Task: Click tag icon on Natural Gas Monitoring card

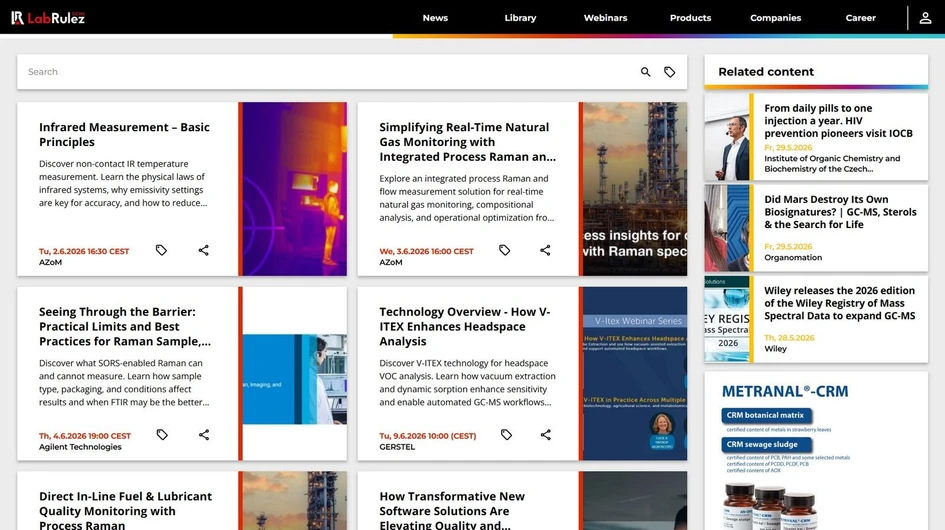Action: point(504,250)
